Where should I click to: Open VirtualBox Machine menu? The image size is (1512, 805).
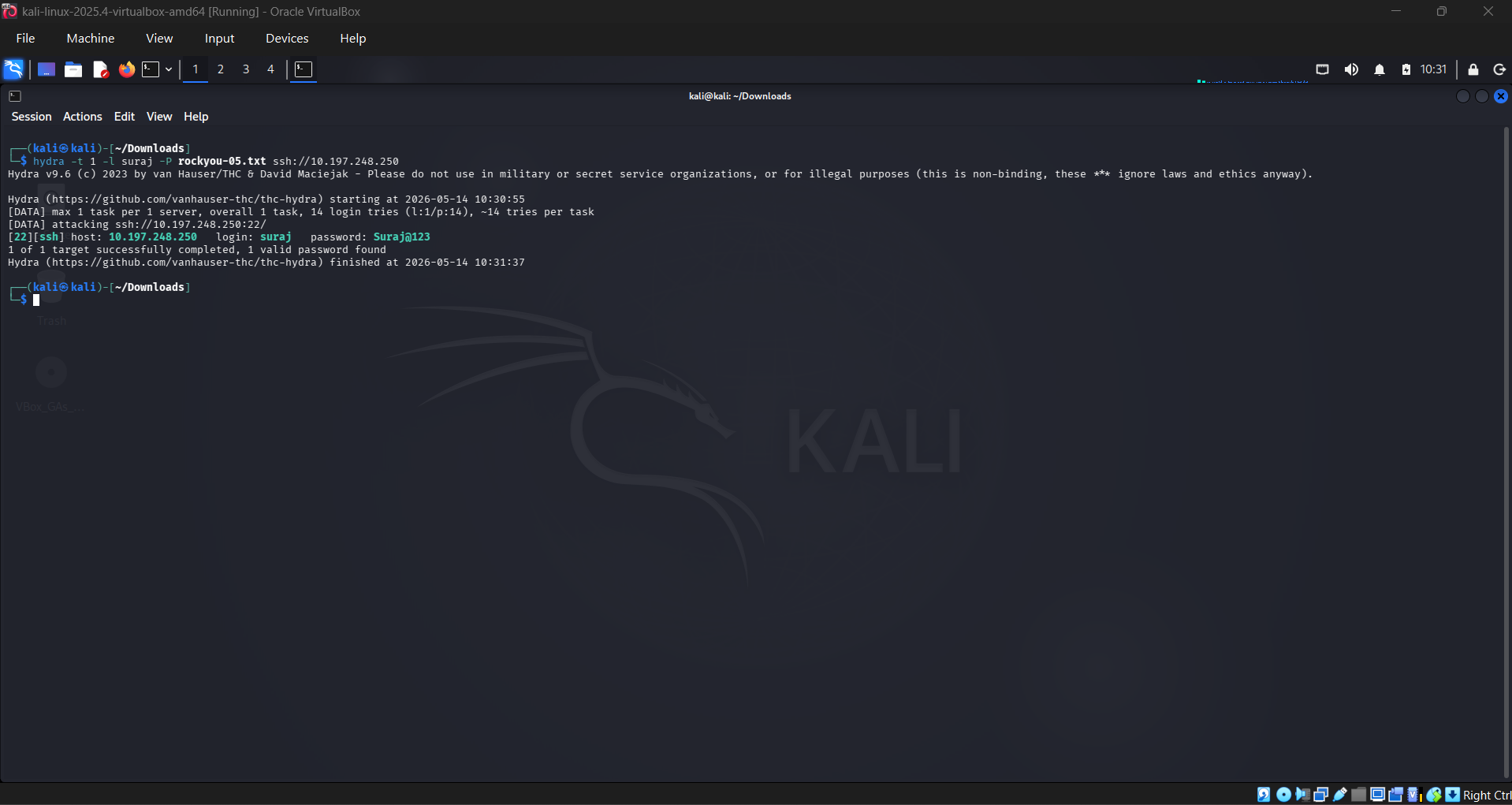click(91, 39)
